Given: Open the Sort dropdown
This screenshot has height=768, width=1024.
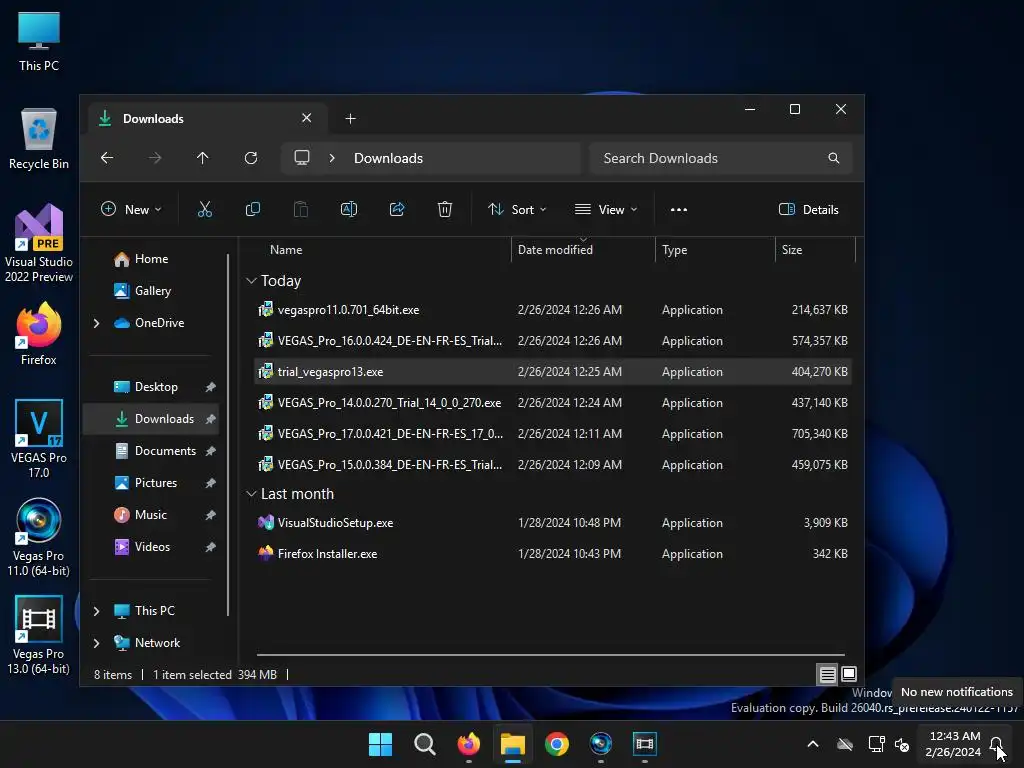Looking at the screenshot, I should (x=517, y=210).
